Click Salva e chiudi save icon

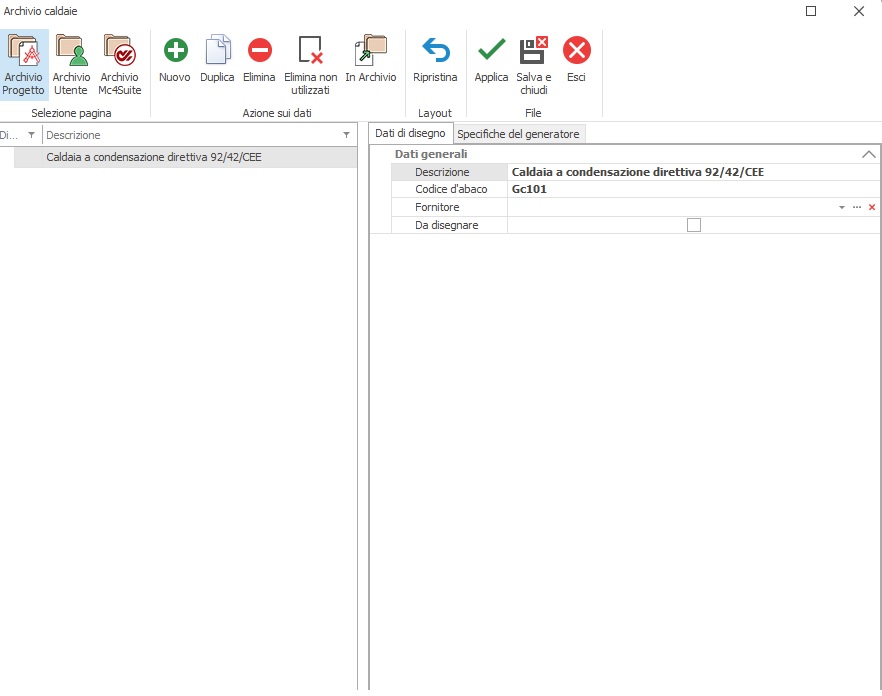533,50
